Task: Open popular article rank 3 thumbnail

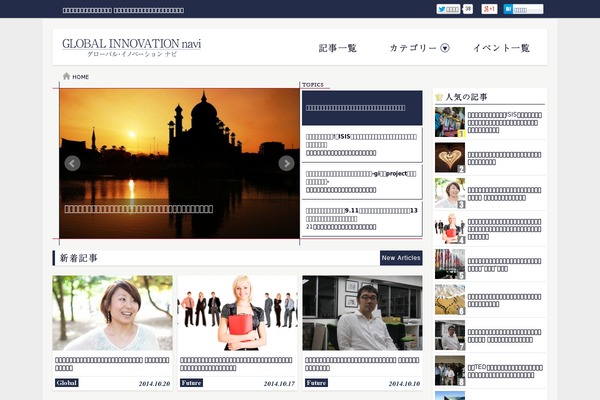Action: 450,193
